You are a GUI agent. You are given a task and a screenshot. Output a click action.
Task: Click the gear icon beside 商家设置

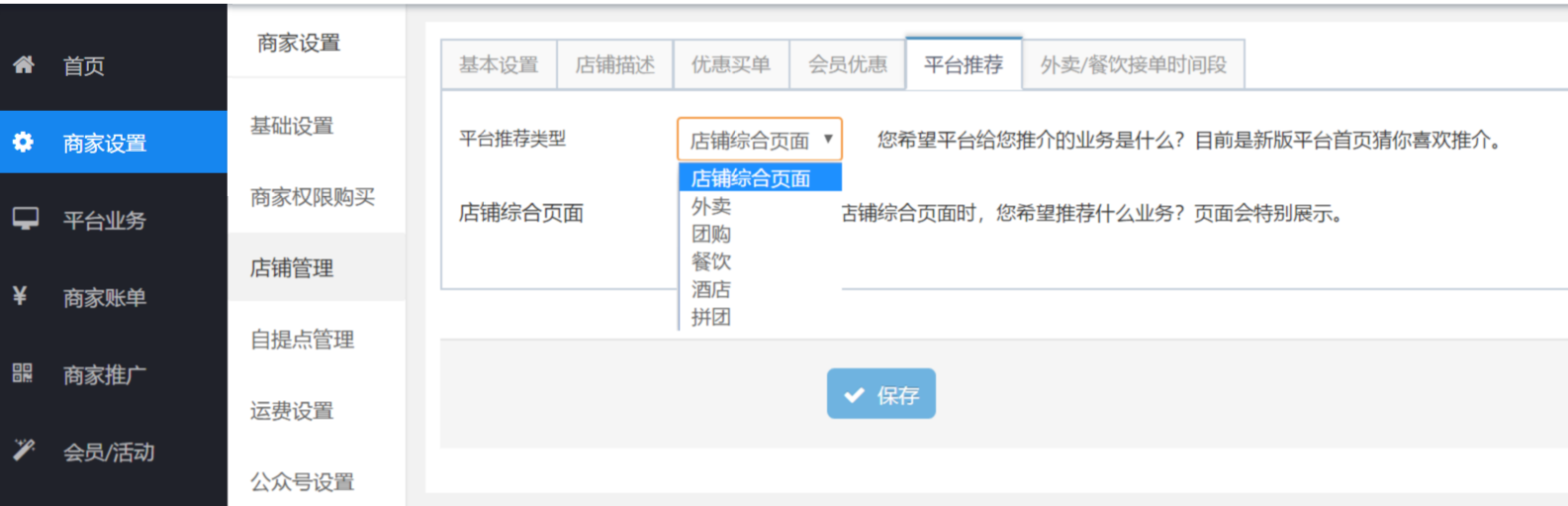(24, 143)
